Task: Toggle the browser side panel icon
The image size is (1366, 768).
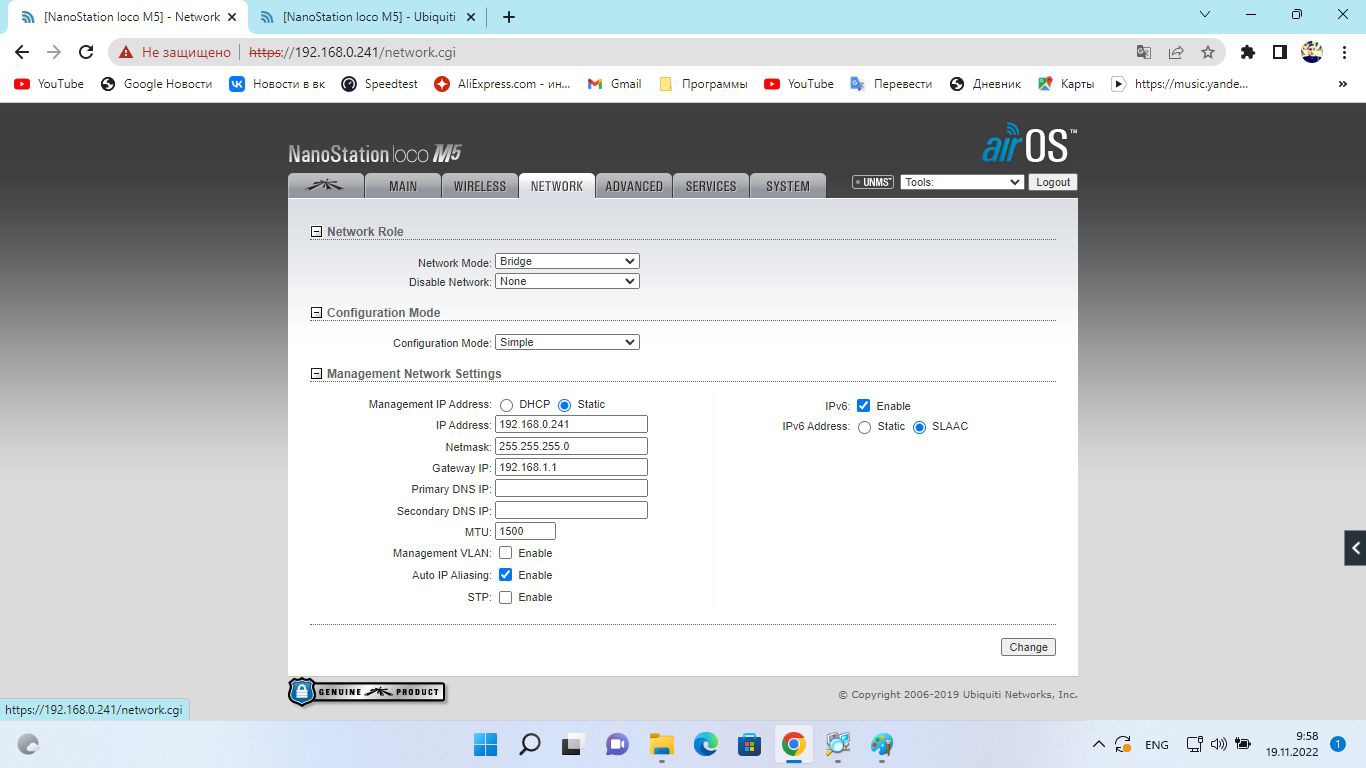Action: (1279, 52)
